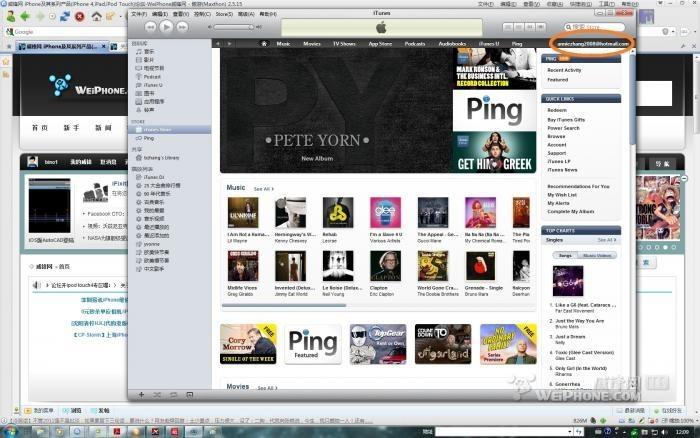
Task: Open the large Ping banner
Action: tap(495, 110)
